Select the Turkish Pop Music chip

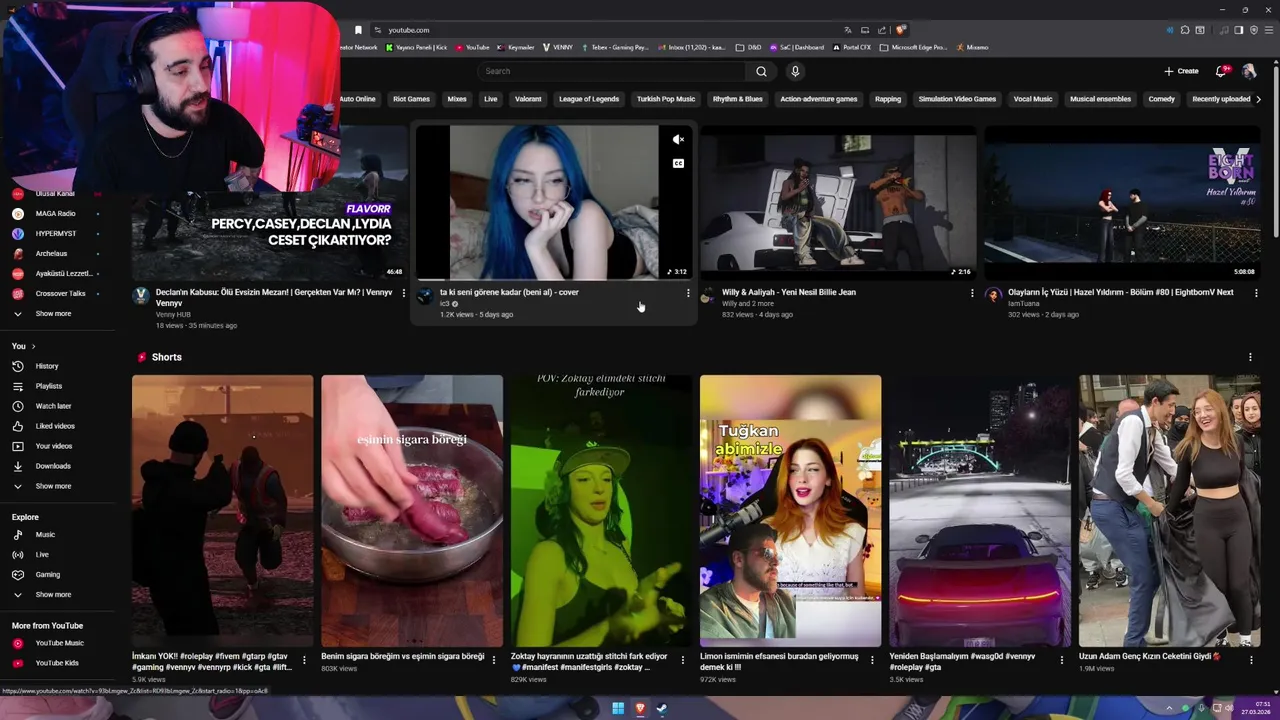[666, 99]
